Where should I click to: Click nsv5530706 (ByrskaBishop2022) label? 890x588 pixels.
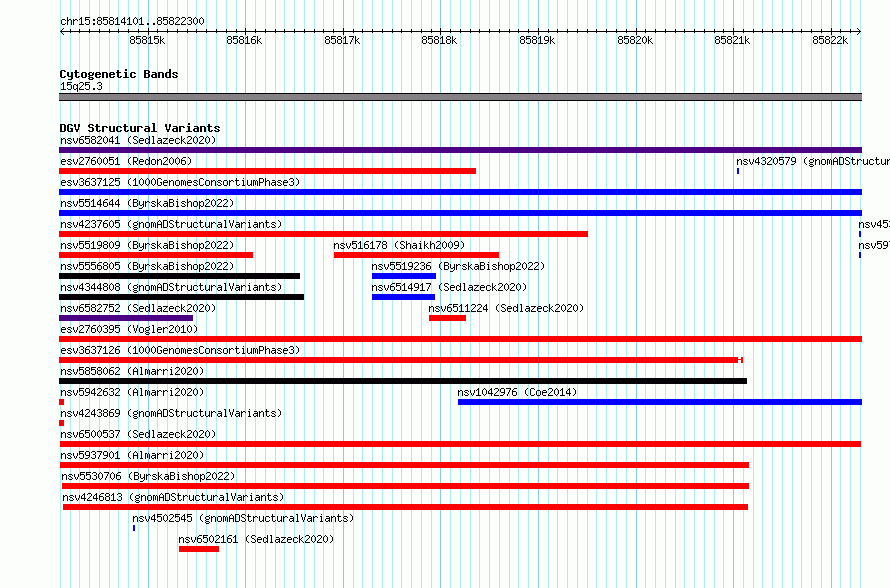coord(148,476)
